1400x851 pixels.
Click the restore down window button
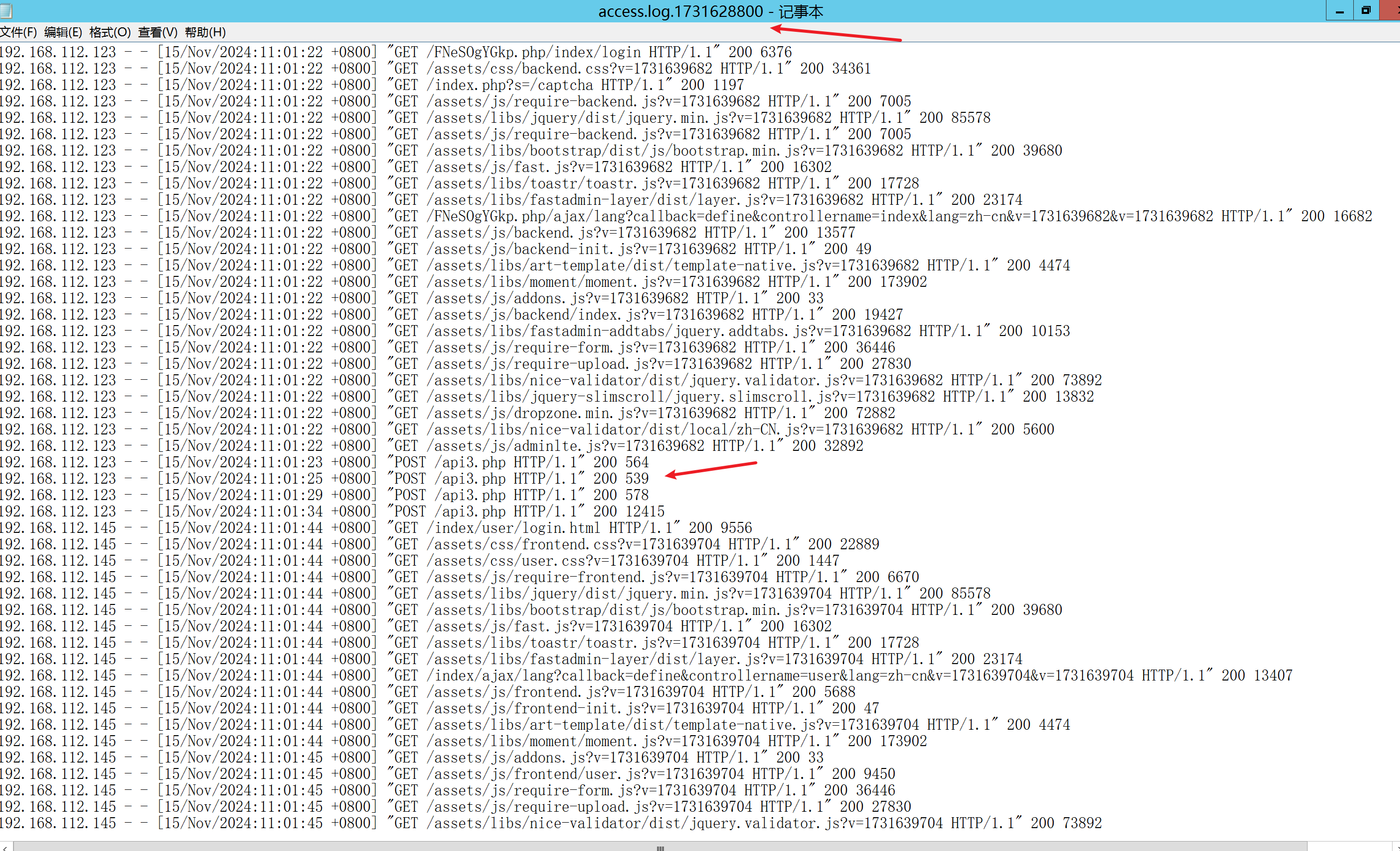pyautogui.click(x=1366, y=11)
